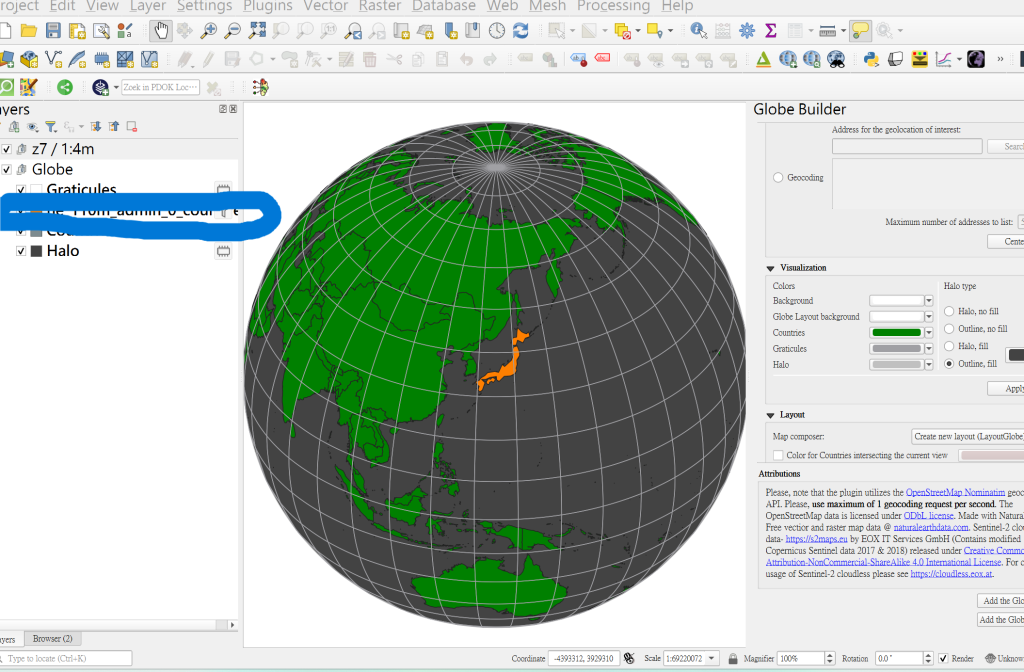This screenshot has width=1024, height=672.
Task: Click the Halo color swatch
Action: coord(896,365)
